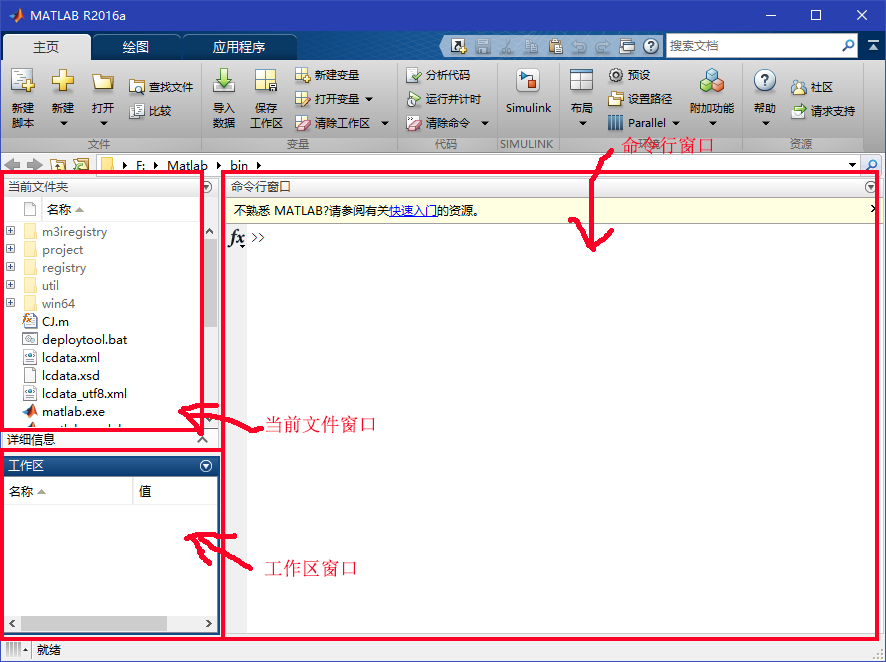Click Import Data (导入数据) icon
Screen dimensions: 886x662
224,81
